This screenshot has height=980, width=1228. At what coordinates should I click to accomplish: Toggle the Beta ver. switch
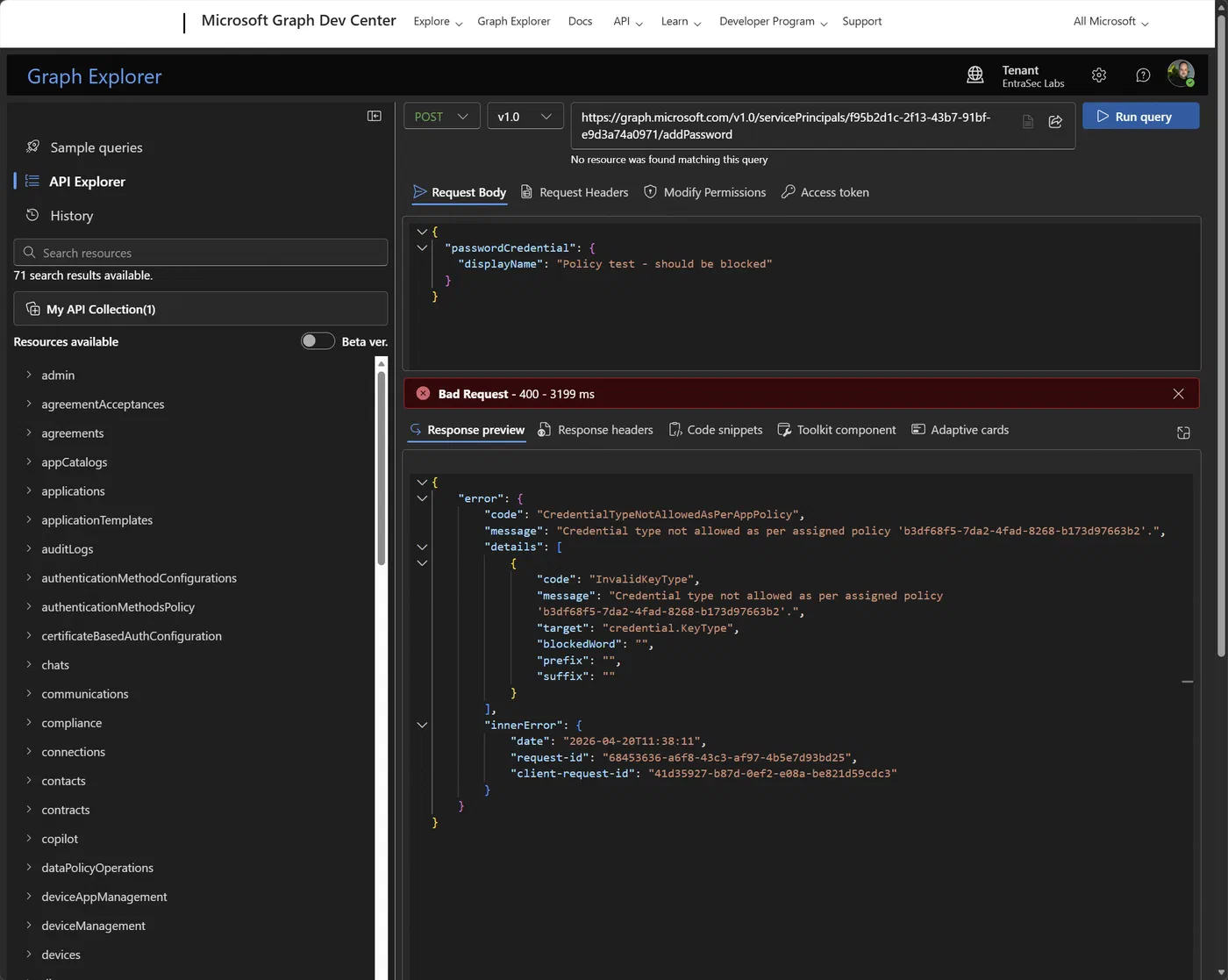tap(318, 341)
